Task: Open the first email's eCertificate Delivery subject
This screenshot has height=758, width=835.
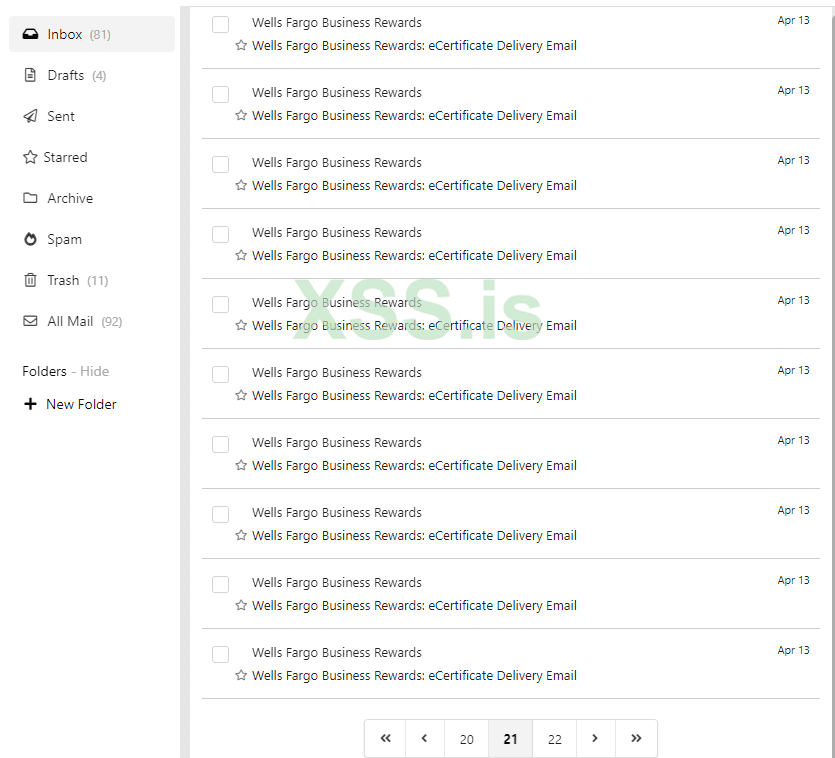Action: (x=414, y=46)
